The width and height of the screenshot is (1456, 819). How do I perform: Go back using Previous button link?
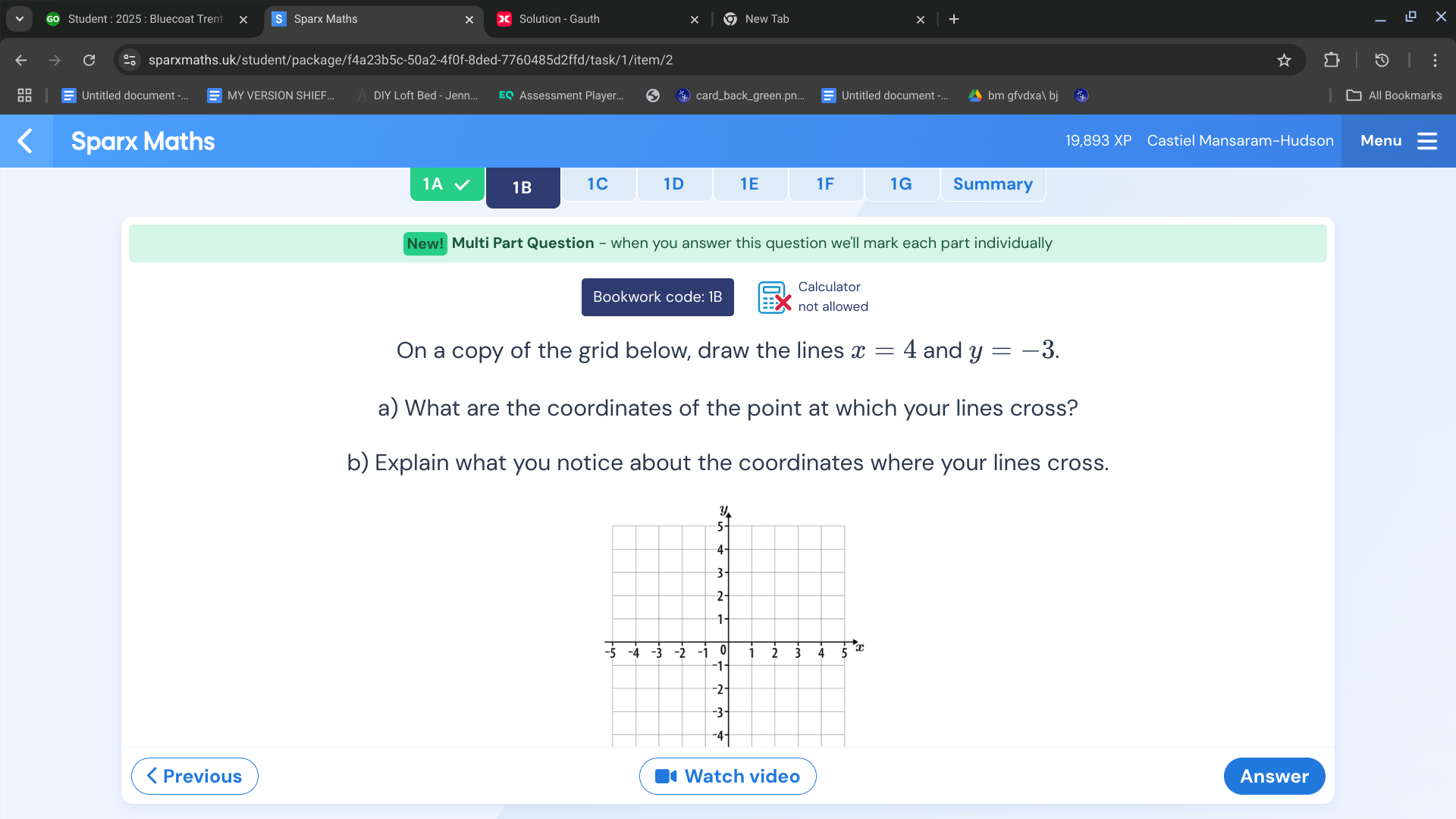tap(193, 775)
